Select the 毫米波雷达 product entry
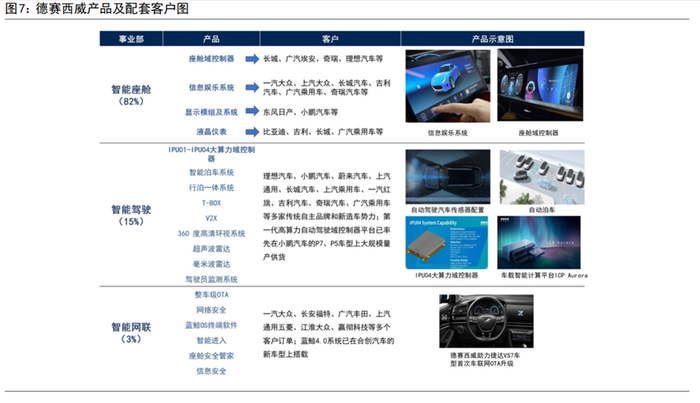The height and width of the screenshot is (403, 700). coord(211,264)
